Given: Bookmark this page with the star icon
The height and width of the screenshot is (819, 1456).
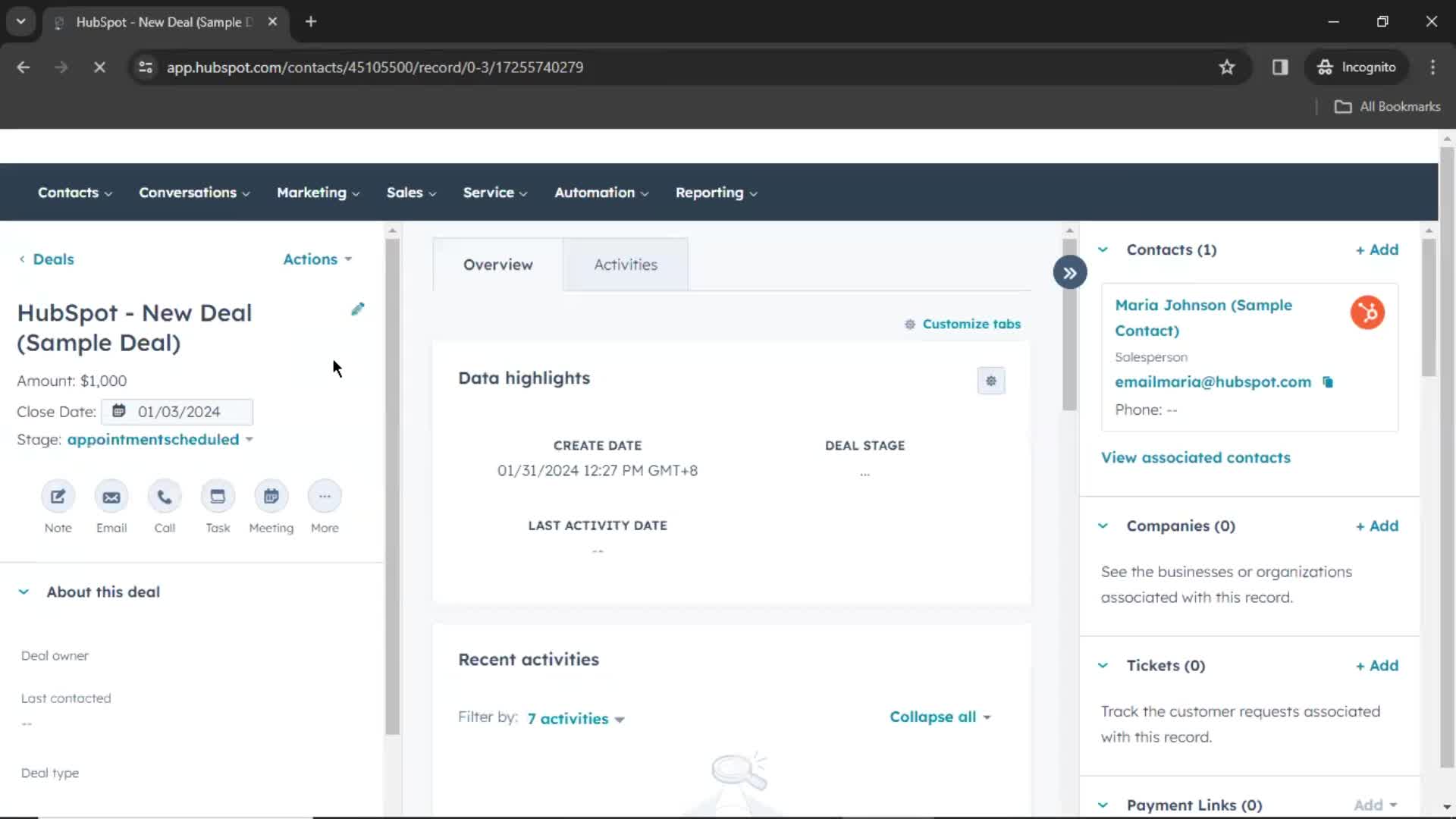Looking at the screenshot, I should pos(1227,67).
